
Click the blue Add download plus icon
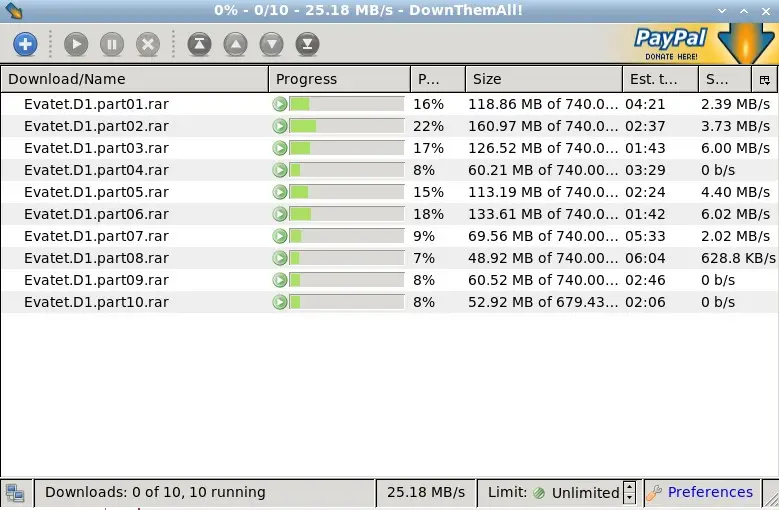coord(25,44)
